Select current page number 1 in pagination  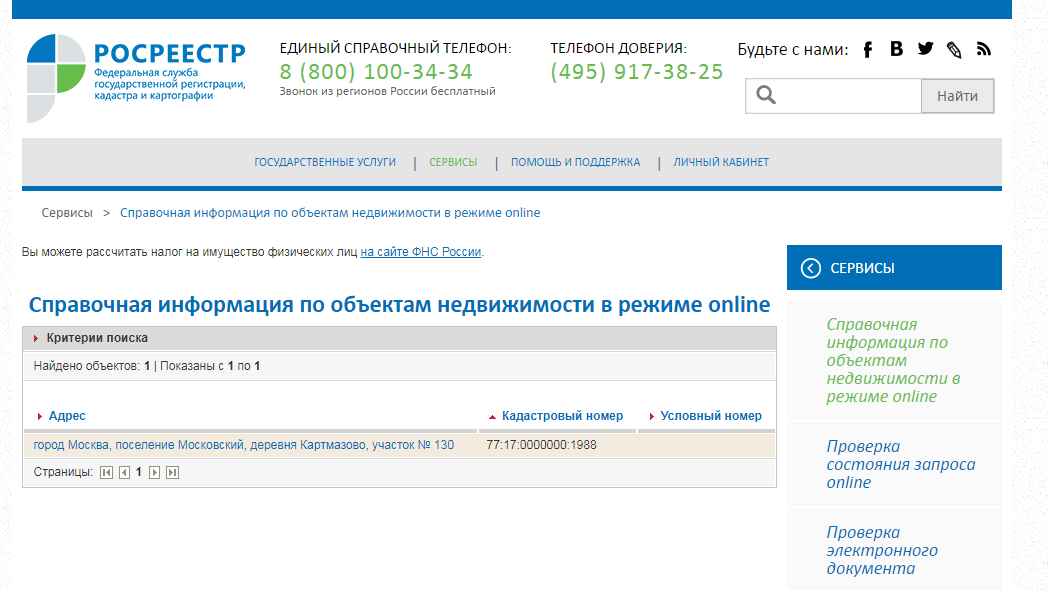[x=139, y=472]
